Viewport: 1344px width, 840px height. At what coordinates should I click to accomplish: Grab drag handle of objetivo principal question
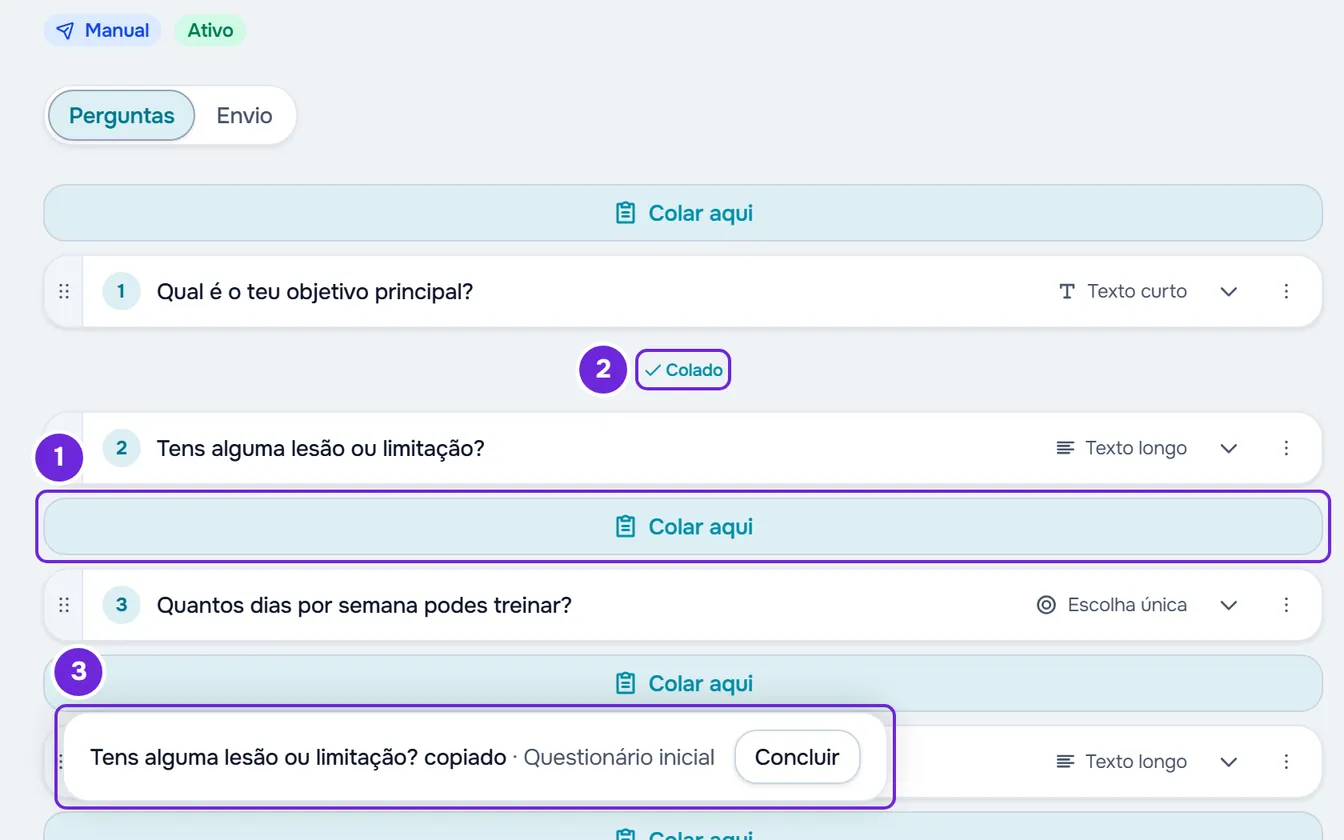click(x=64, y=292)
